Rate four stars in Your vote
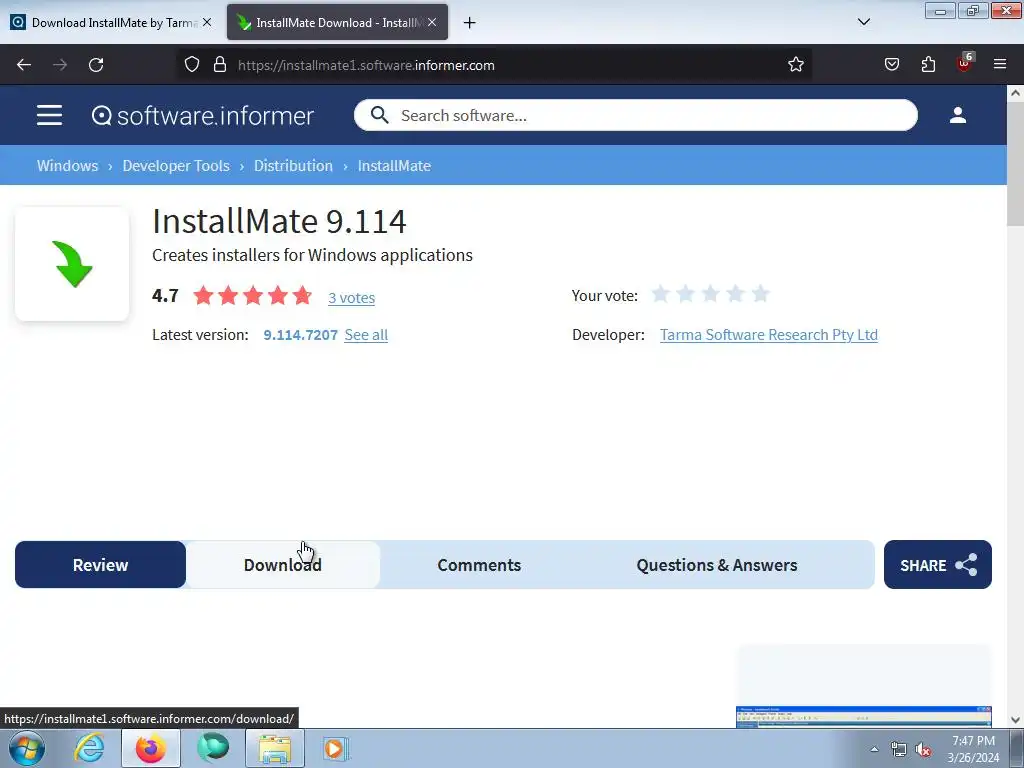Viewport: 1024px width, 768px height. [x=735, y=294]
